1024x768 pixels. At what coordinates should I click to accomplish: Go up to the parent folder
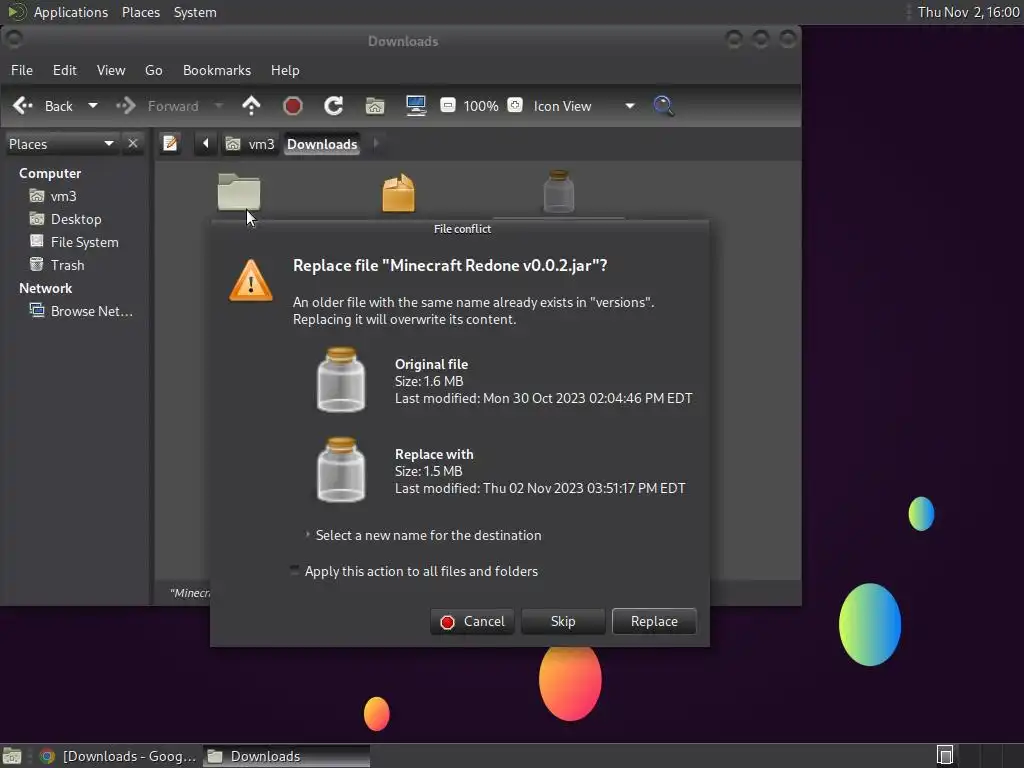(251, 106)
